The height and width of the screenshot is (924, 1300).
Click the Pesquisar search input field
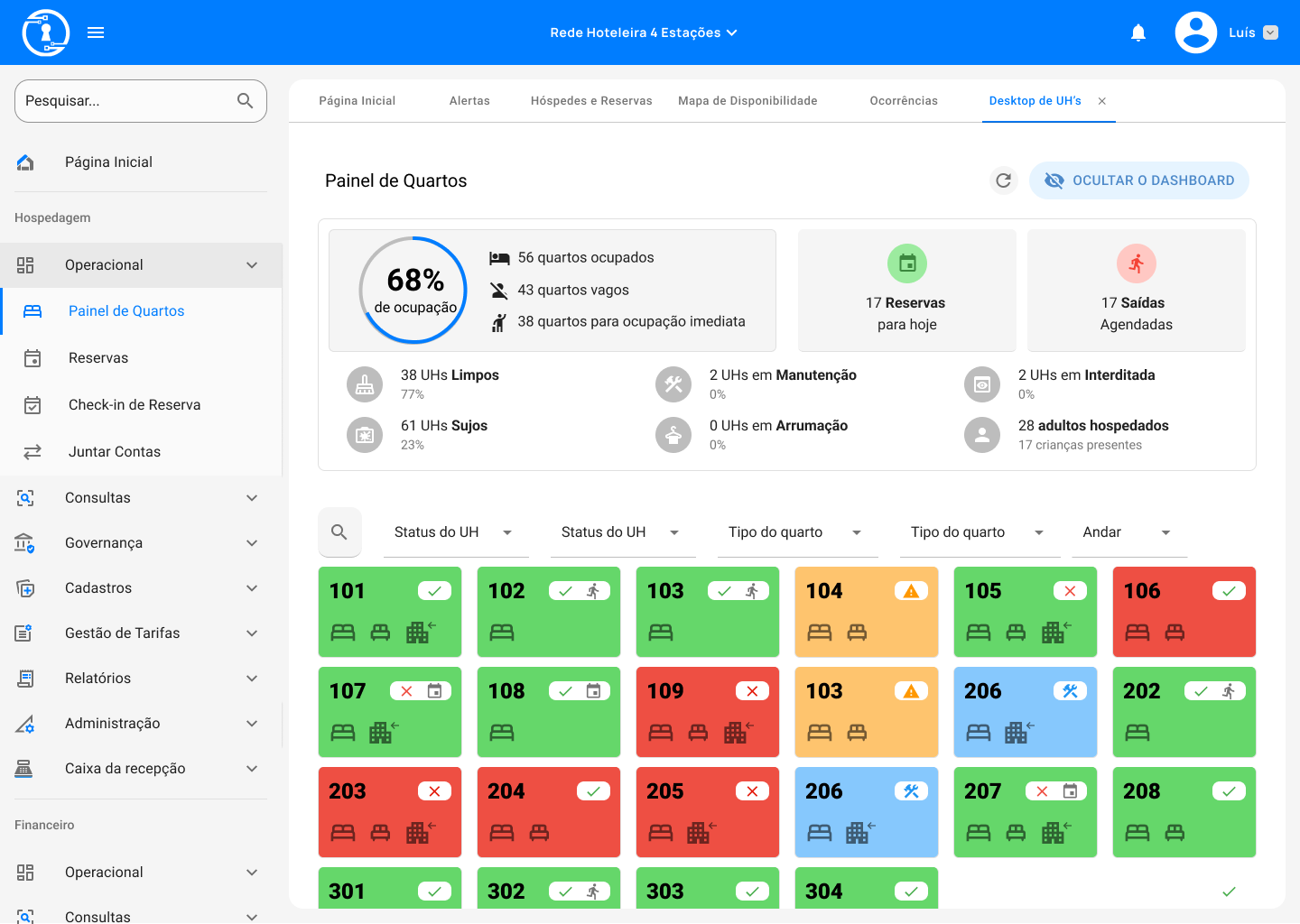(125, 101)
